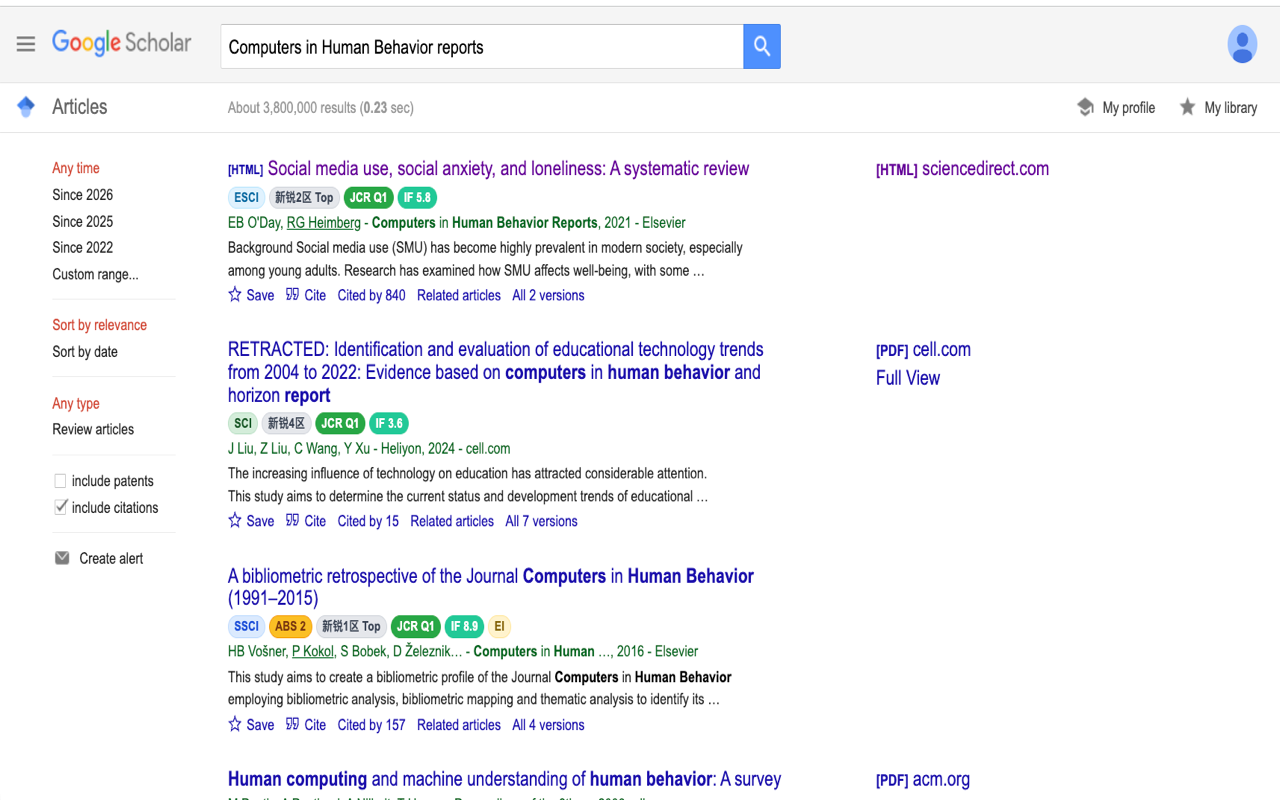Viewport: 1280px width, 800px height.
Task: Open the All 4 versions link
Action: 548,725
